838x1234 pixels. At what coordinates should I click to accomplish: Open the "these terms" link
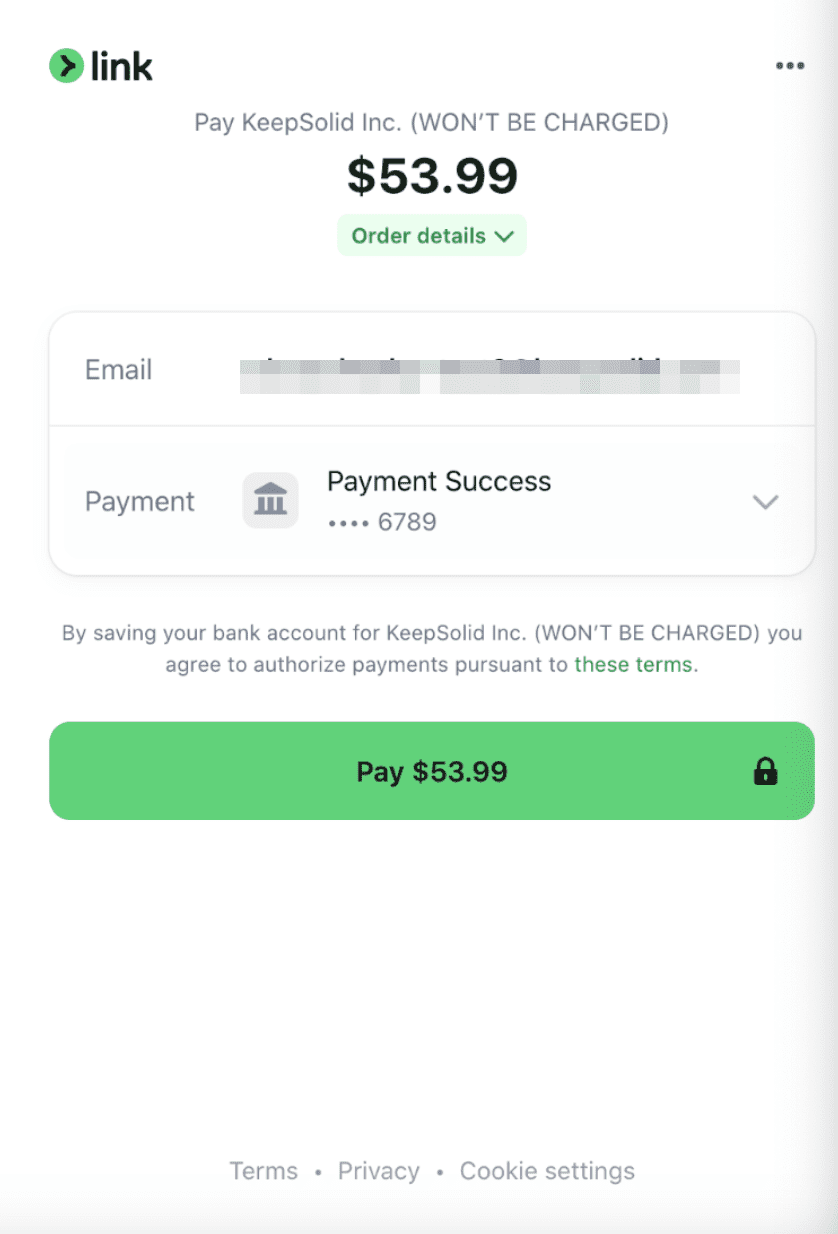tap(633, 665)
